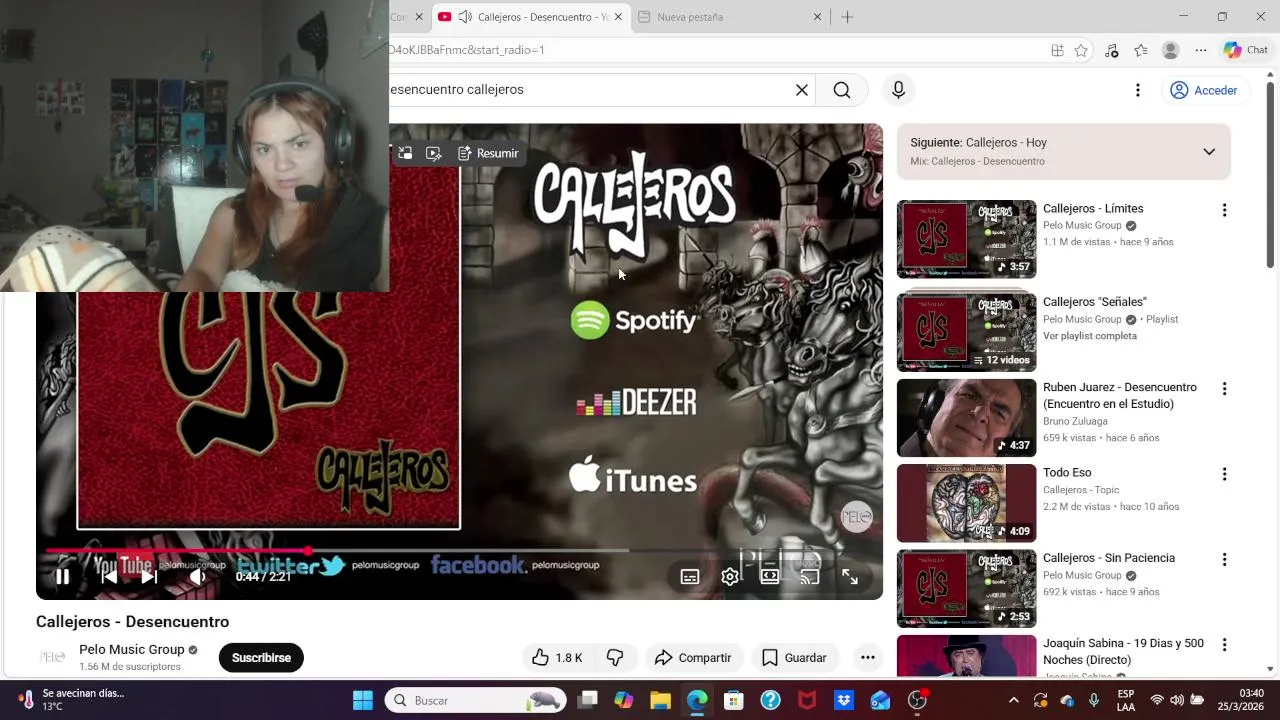Open Callejeros - Sin Paciencia title

[x=1109, y=558]
